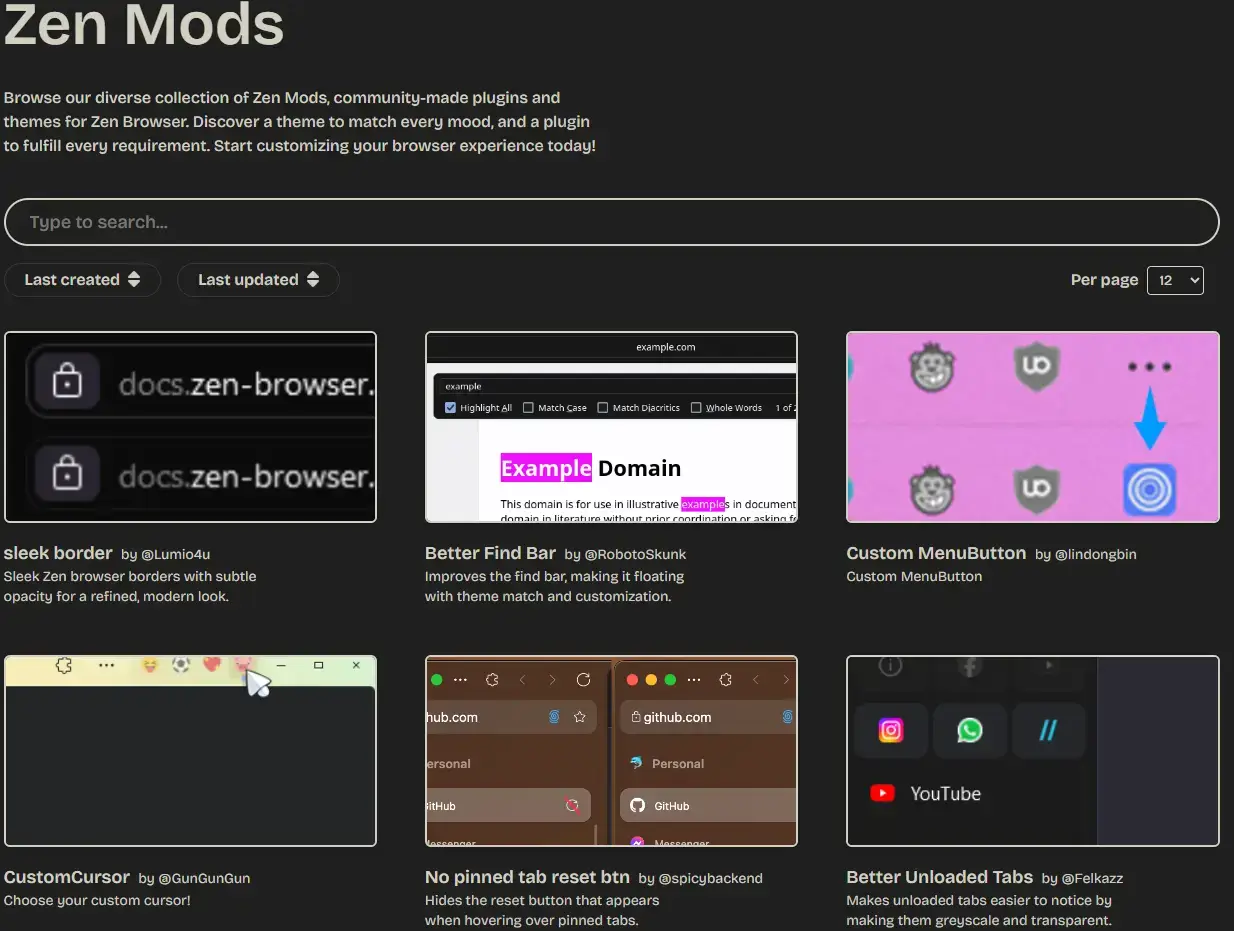Click author name @RobotoSkunk

pos(636,554)
